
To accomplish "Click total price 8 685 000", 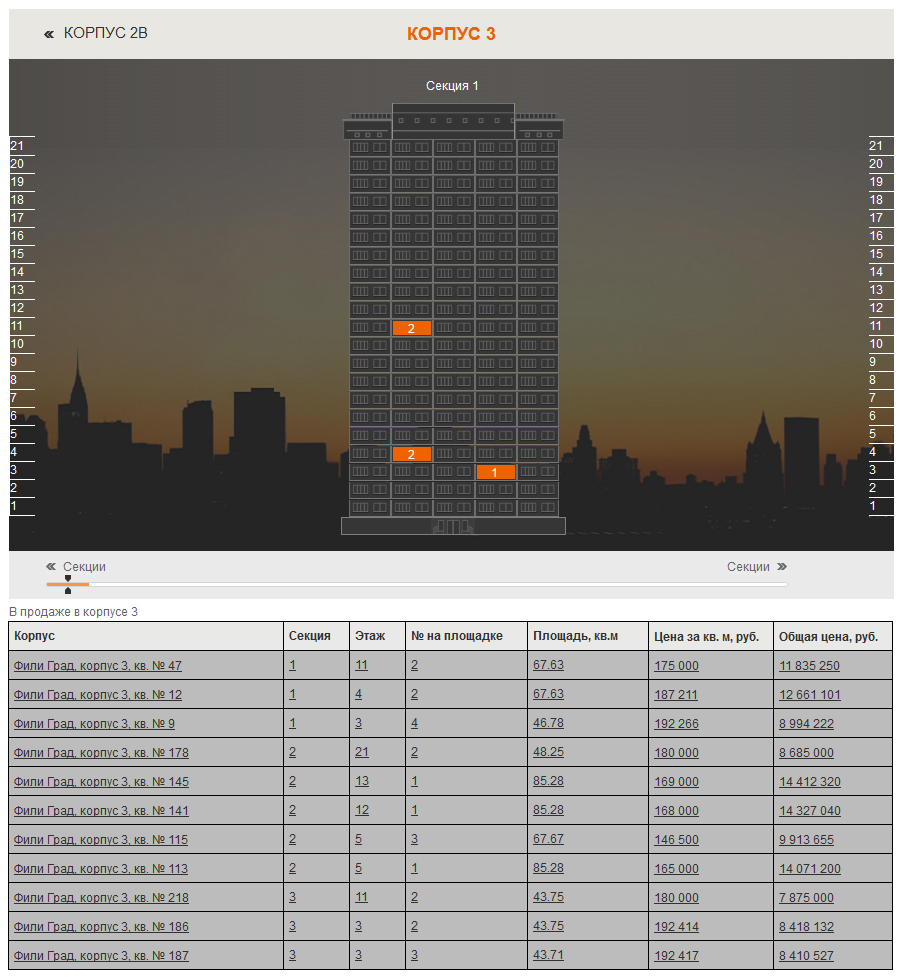I will pyautogui.click(x=806, y=753).
